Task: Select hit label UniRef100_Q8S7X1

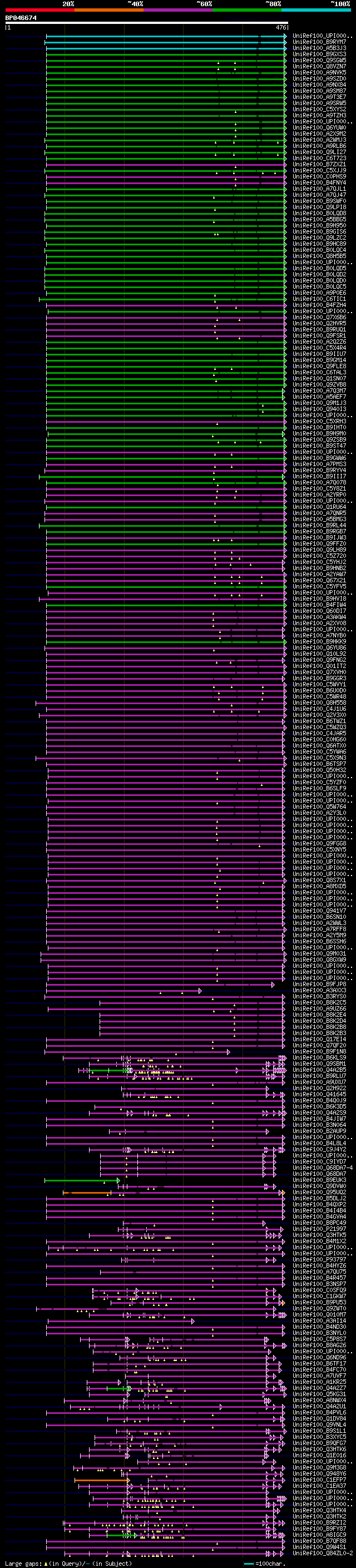Action: (319, 880)
